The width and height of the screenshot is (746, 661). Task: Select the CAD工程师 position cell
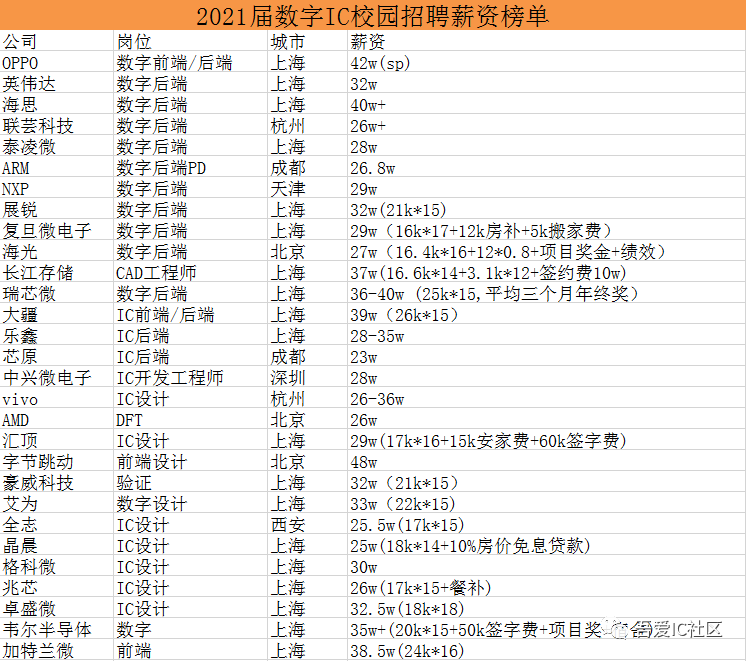[190, 272]
